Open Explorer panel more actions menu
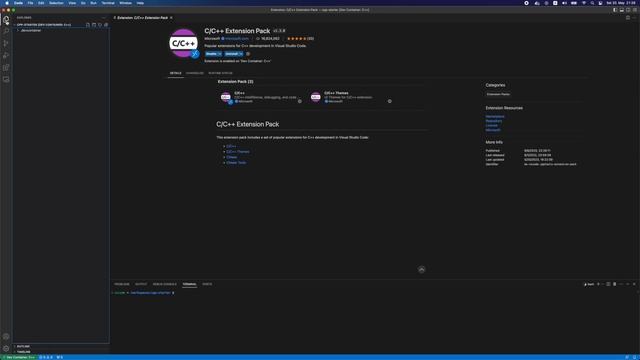Image resolution: width=640 pixels, height=360 pixels. [x=104, y=18]
